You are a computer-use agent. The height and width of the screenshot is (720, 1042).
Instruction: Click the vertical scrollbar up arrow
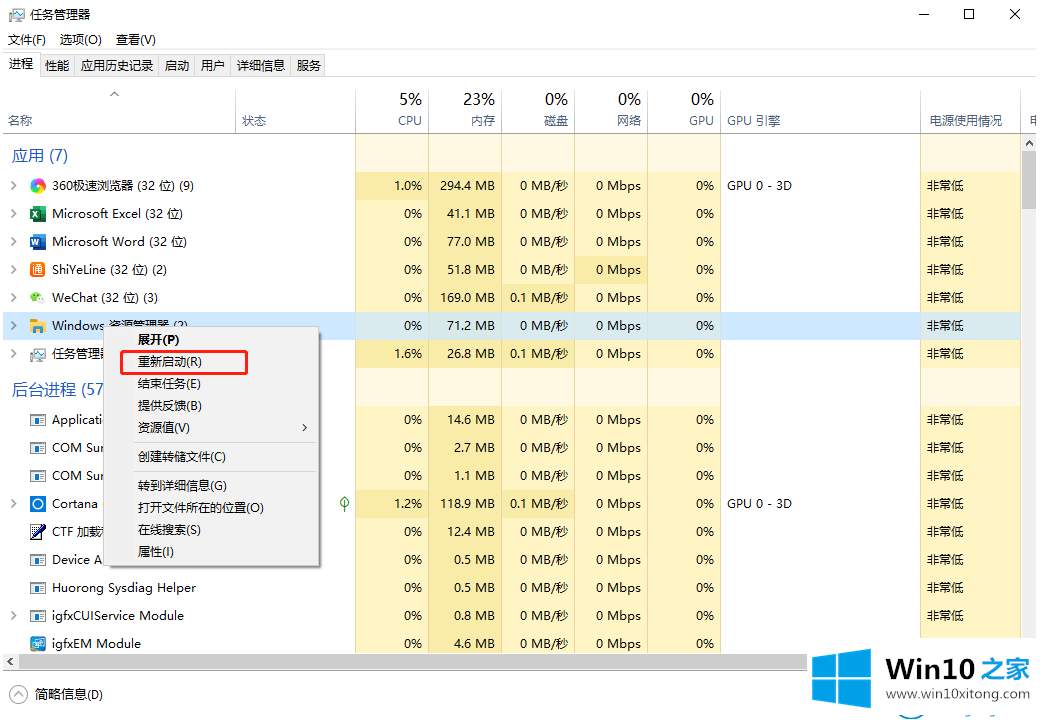click(x=1029, y=142)
